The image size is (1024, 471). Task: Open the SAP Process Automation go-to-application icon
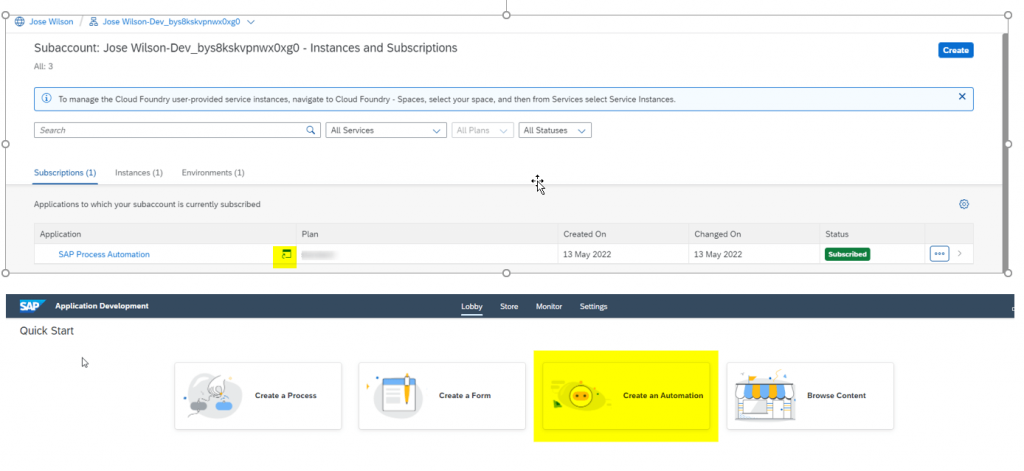[x=285, y=255]
